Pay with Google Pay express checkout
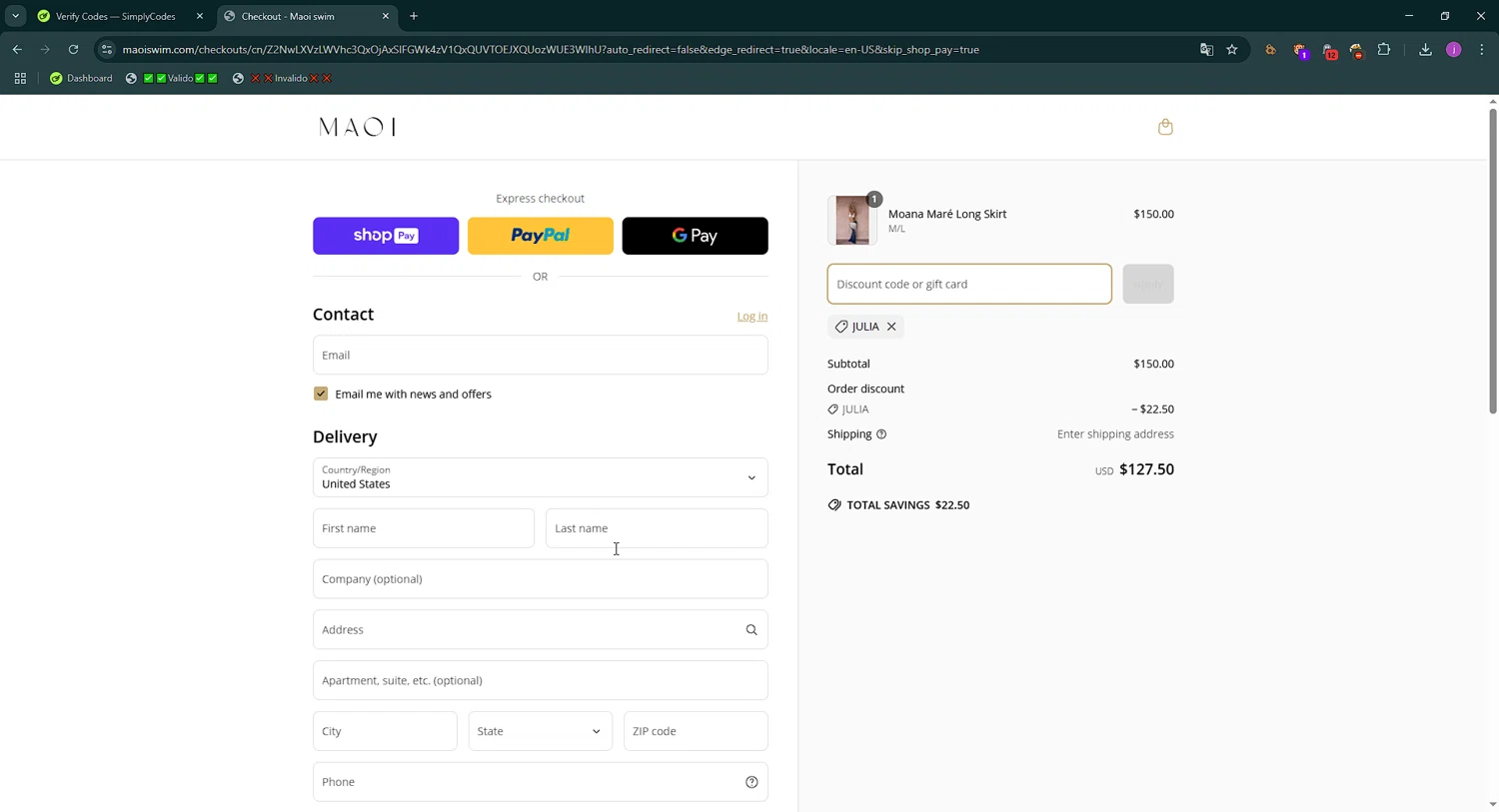The image size is (1499, 812). [695, 236]
